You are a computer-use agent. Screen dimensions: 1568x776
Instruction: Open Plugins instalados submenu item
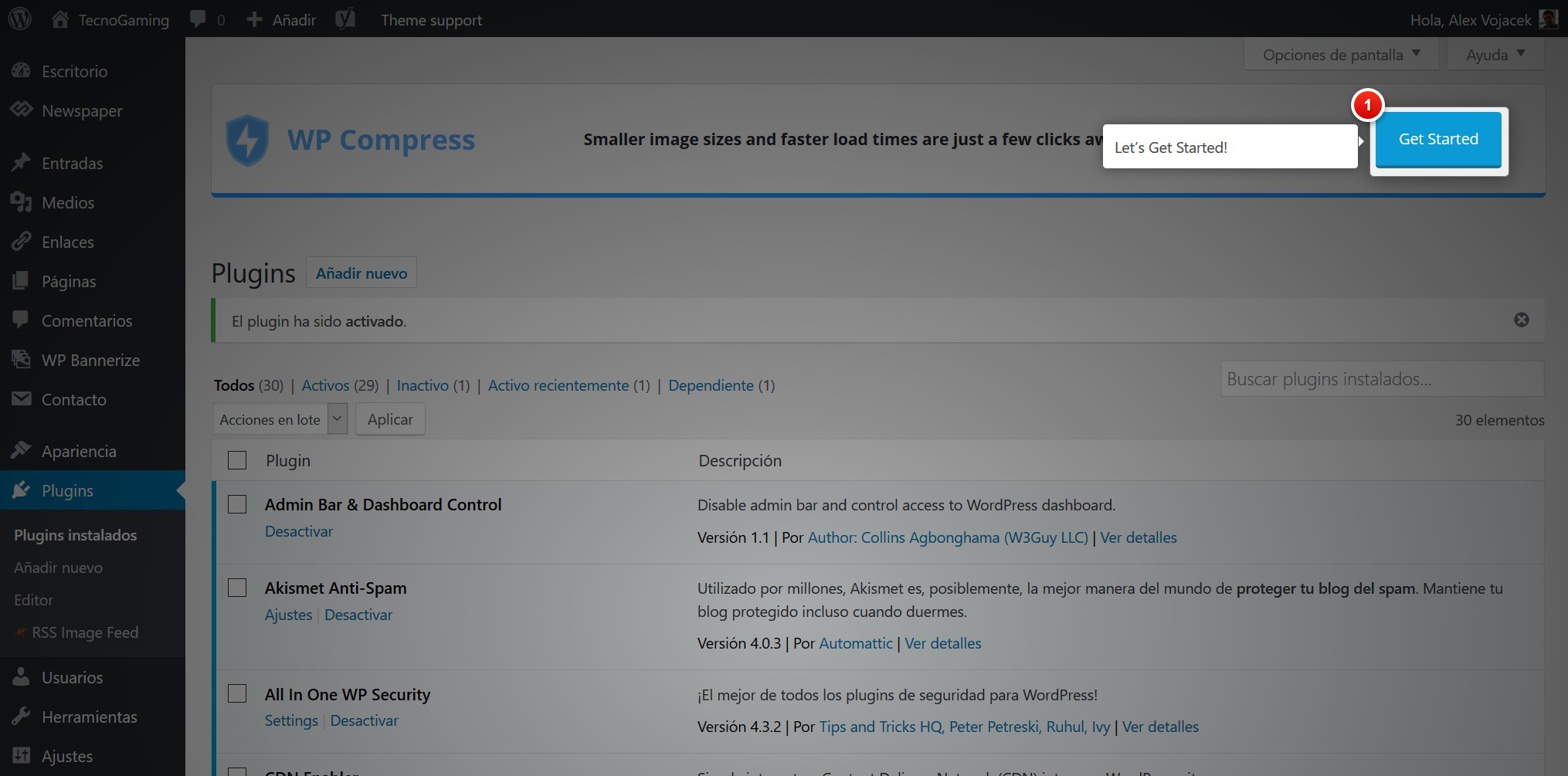[x=75, y=535]
